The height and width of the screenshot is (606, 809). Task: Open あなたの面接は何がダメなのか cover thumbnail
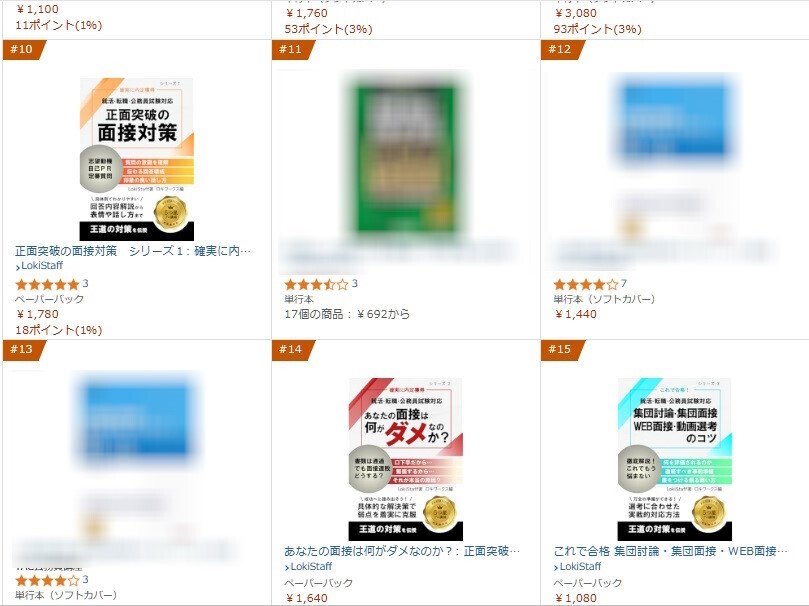pos(406,459)
